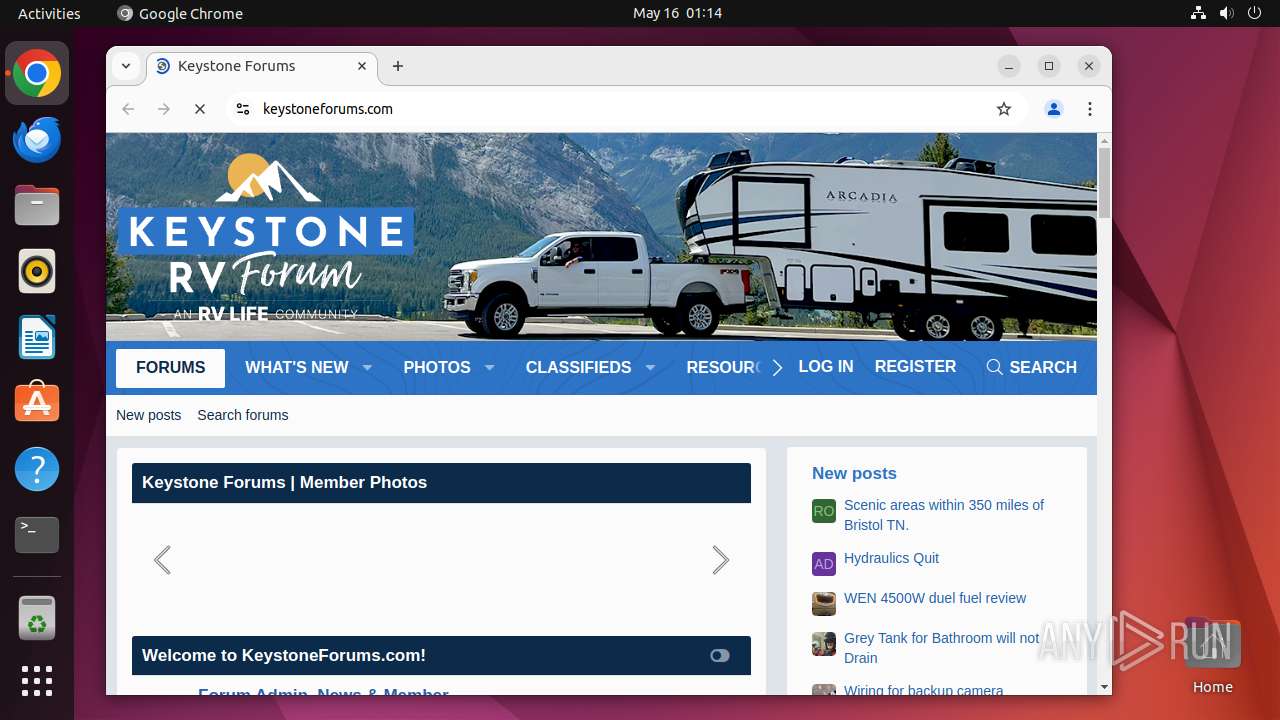1280x720 pixels.
Task: Close the Keystone Forums tab
Action: point(363,66)
